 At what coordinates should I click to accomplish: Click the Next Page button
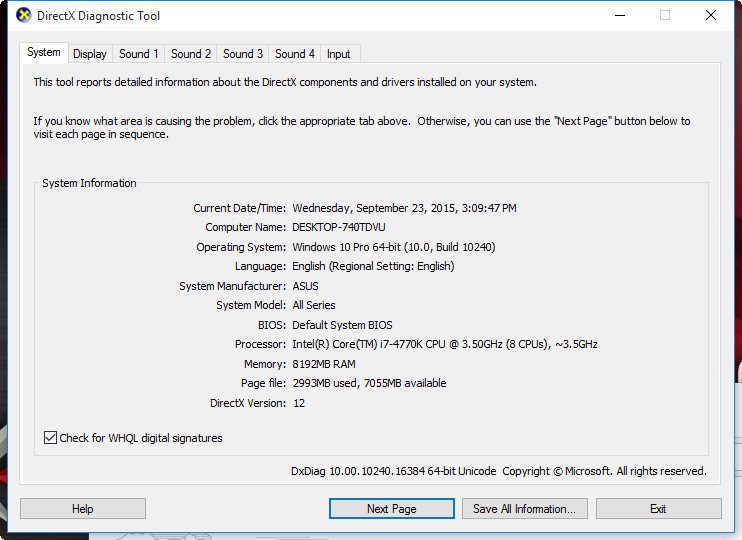pyautogui.click(x=392, y=509)
